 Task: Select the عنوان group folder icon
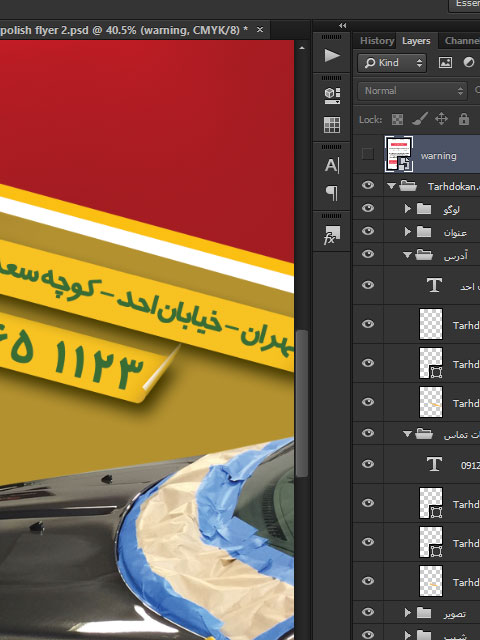(x=424, y=232)
